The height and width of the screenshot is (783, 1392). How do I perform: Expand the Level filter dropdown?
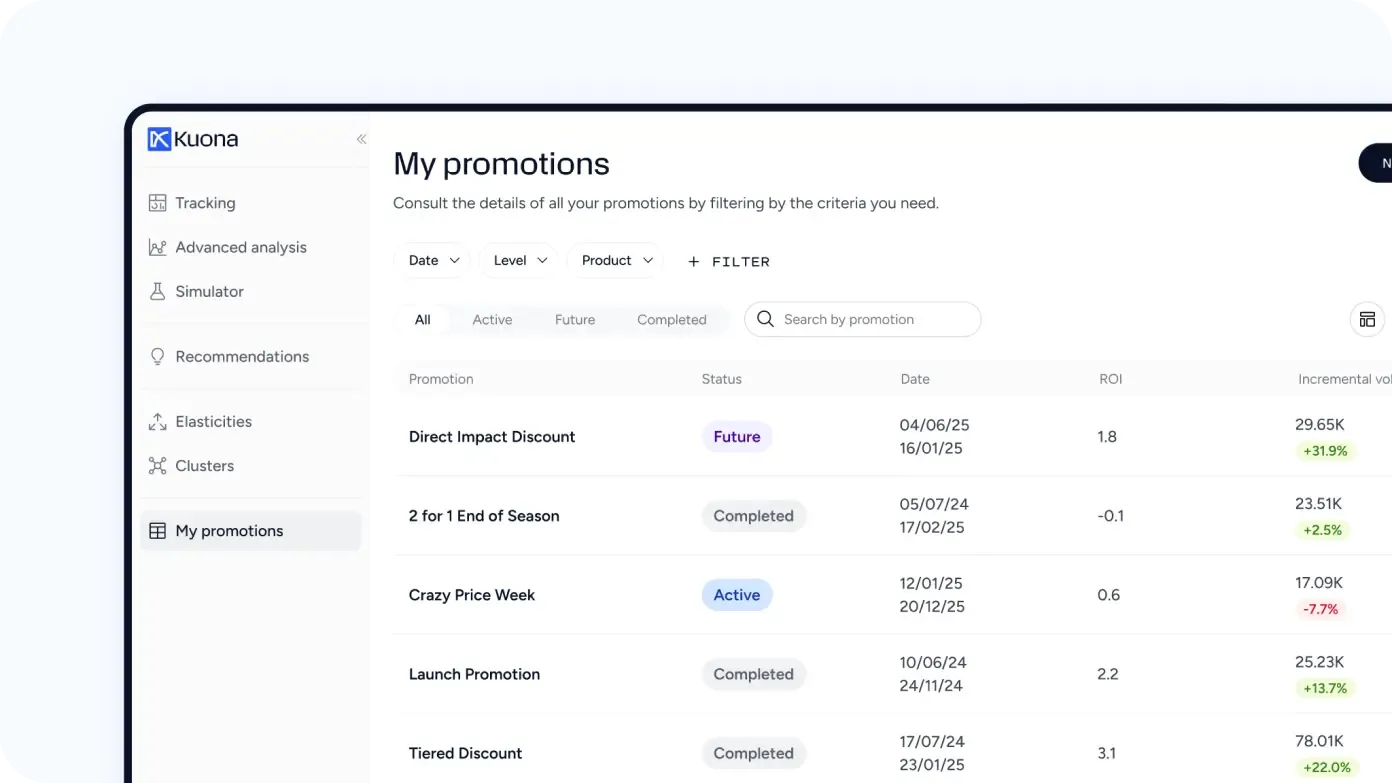coord(520,261)
